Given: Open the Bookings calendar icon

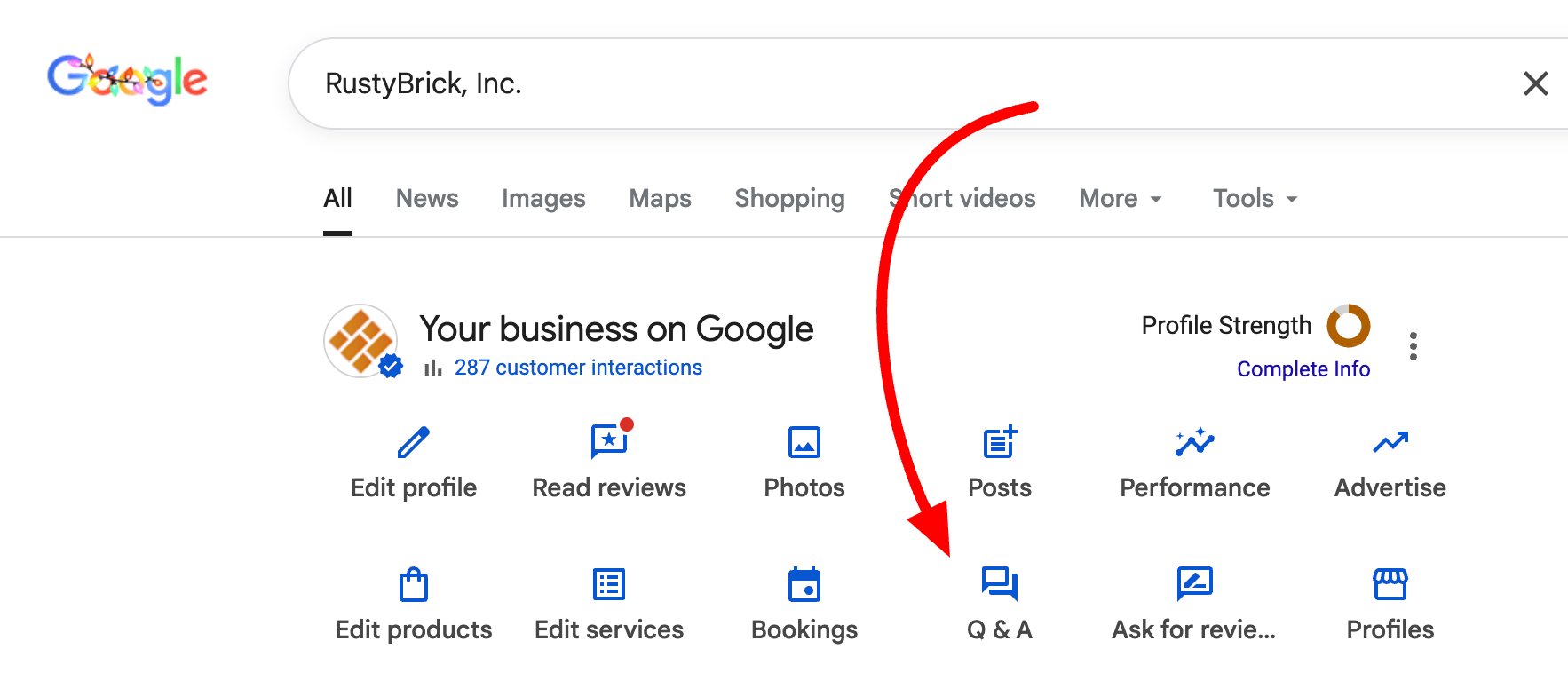Looking at the screenshot, I should point(804,585).
